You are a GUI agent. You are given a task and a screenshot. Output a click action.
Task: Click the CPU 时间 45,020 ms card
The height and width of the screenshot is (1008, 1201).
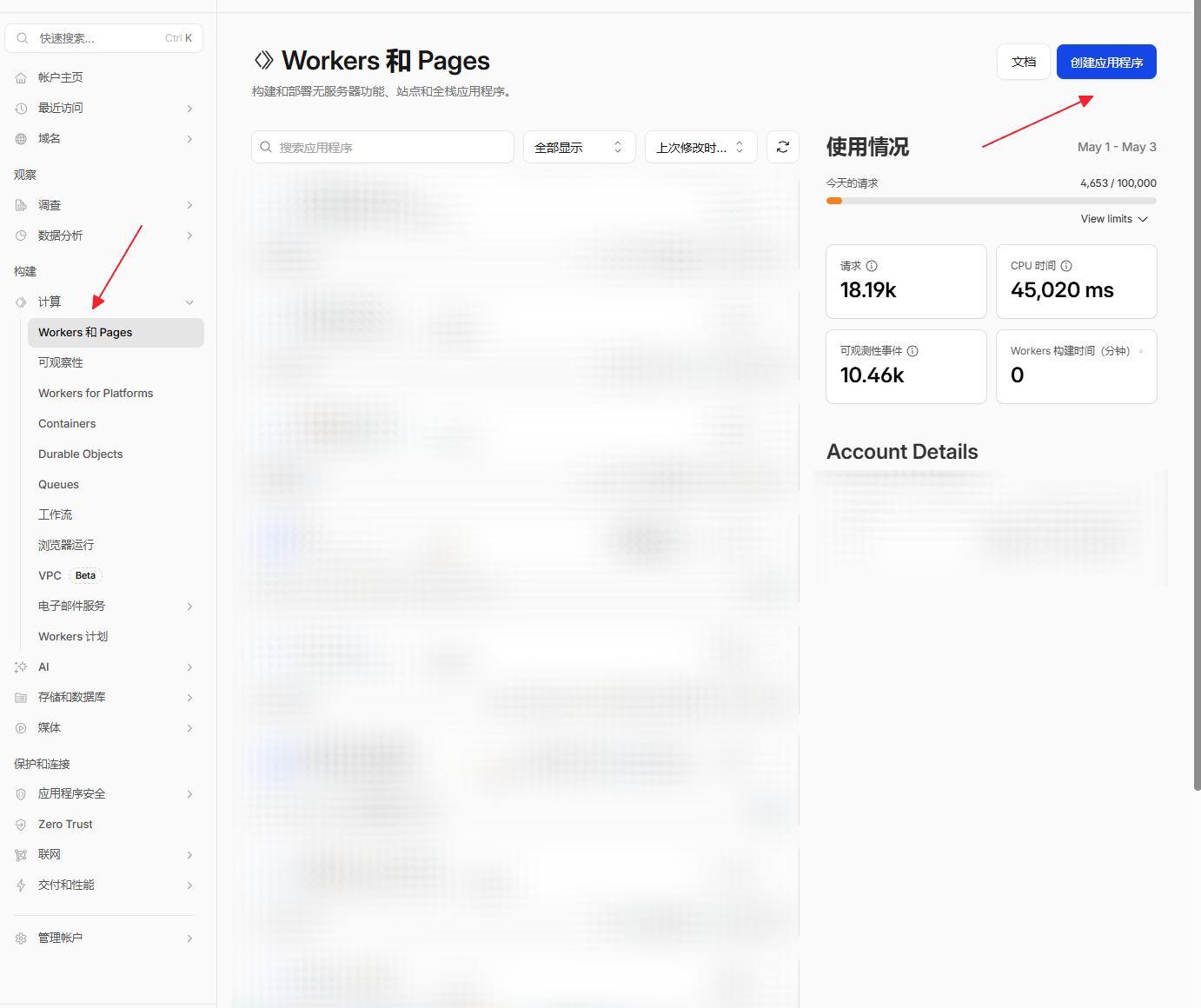click(1077, 282)
